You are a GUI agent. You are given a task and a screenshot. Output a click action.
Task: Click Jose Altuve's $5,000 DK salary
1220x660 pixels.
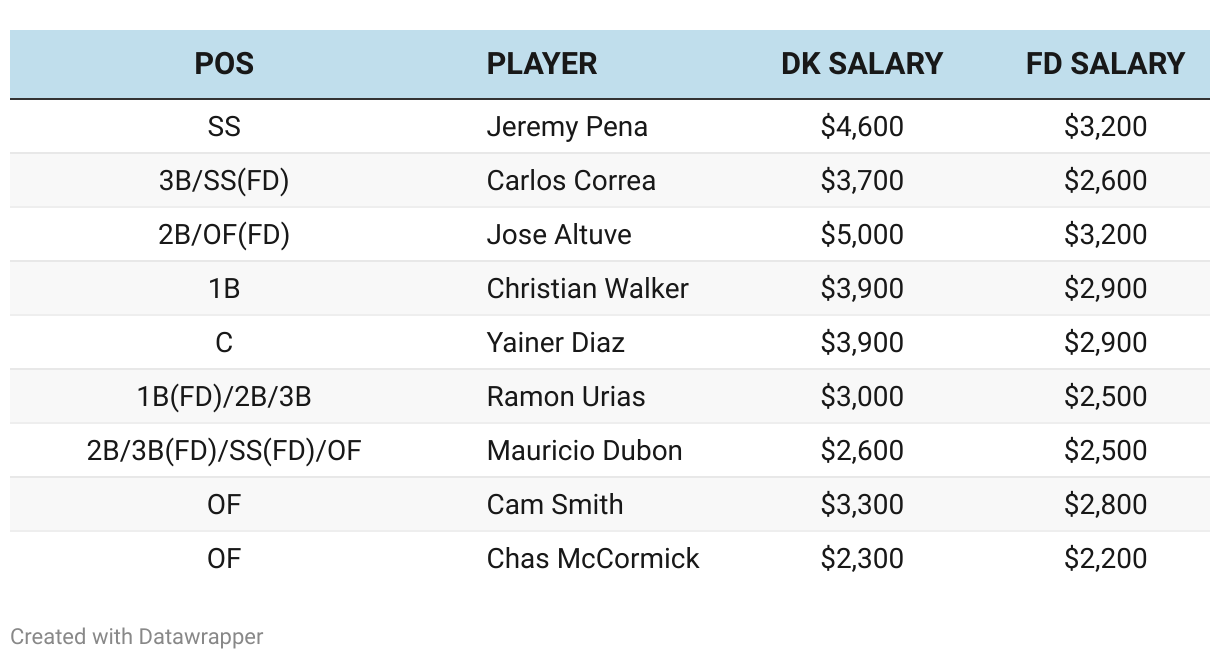(x=862, y=235)
